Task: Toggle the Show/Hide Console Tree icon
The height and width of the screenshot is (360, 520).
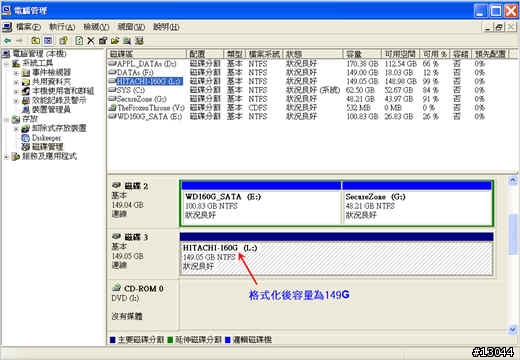Action: [x=48, y=41]
